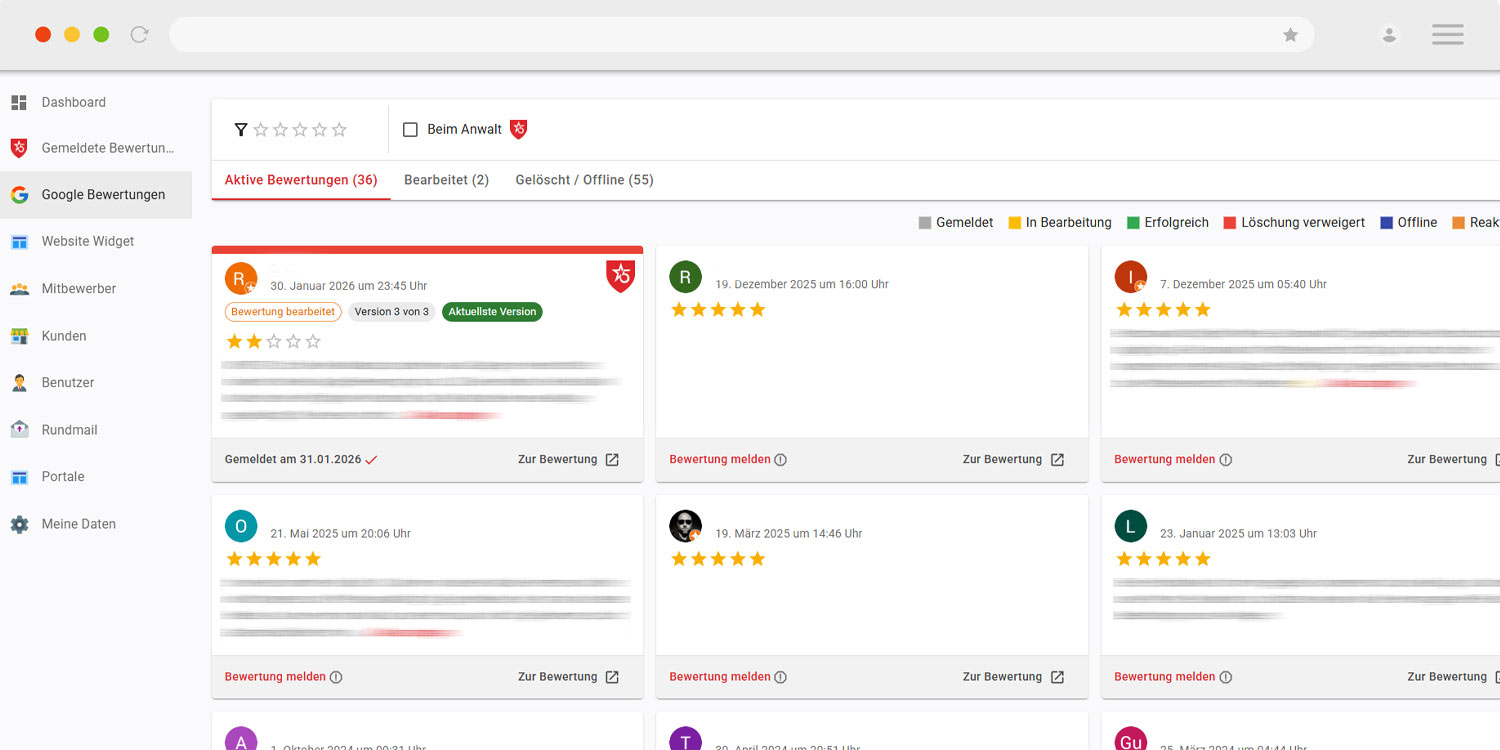Click the info icon beside Bewertung melden on the 19. Dezember 2025 review

pyautogui.click(x=781, y=460)
